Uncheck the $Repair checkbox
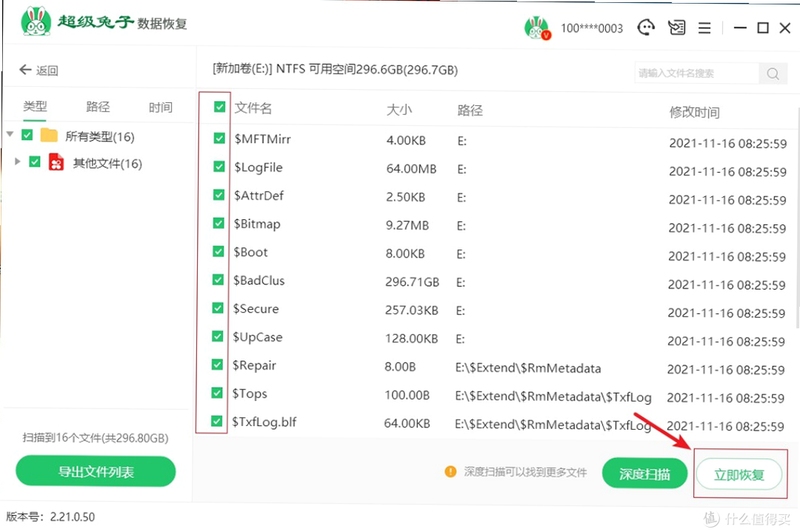The height and width of the screenshot is (532, 800). 217,364
